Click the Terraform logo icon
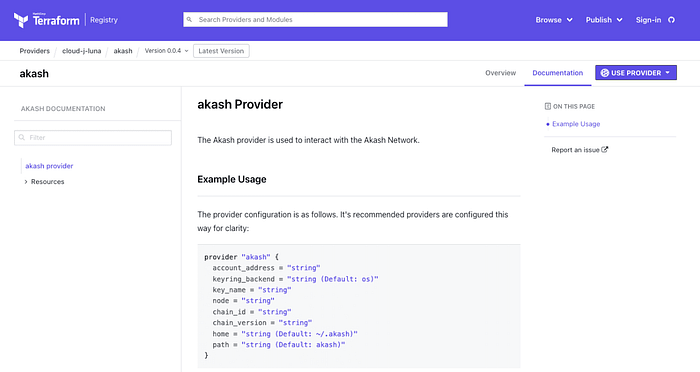The height and width of the screenshot is (372, 700). pos(21,20)
